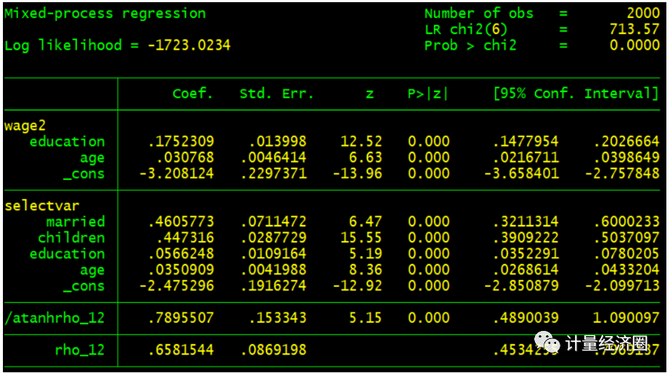
Task: Click the rho_12 standard error .0869198
Action: click(x=273, y=350)
